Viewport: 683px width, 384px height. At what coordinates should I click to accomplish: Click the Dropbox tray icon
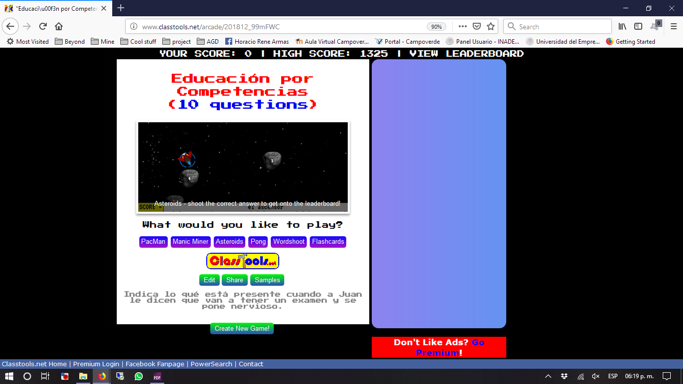[564, 376]
